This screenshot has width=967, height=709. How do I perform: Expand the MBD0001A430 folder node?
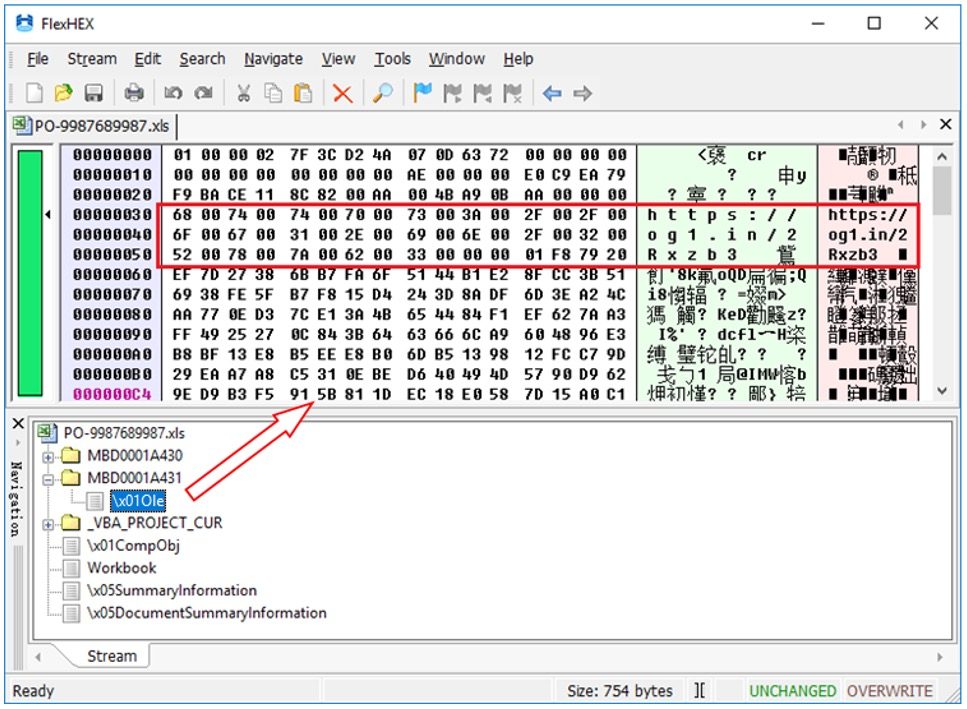click(47, 456)
